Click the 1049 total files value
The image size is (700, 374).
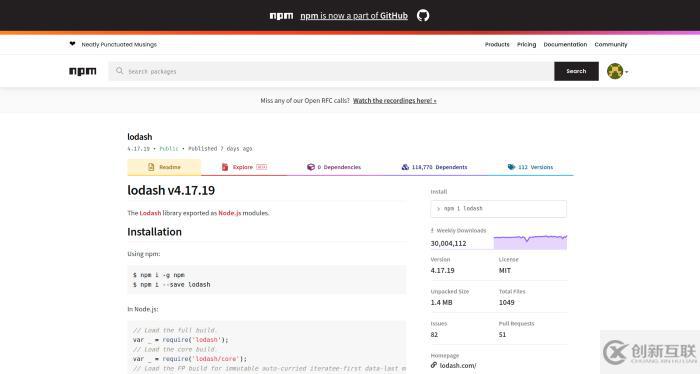pos(507,302)
